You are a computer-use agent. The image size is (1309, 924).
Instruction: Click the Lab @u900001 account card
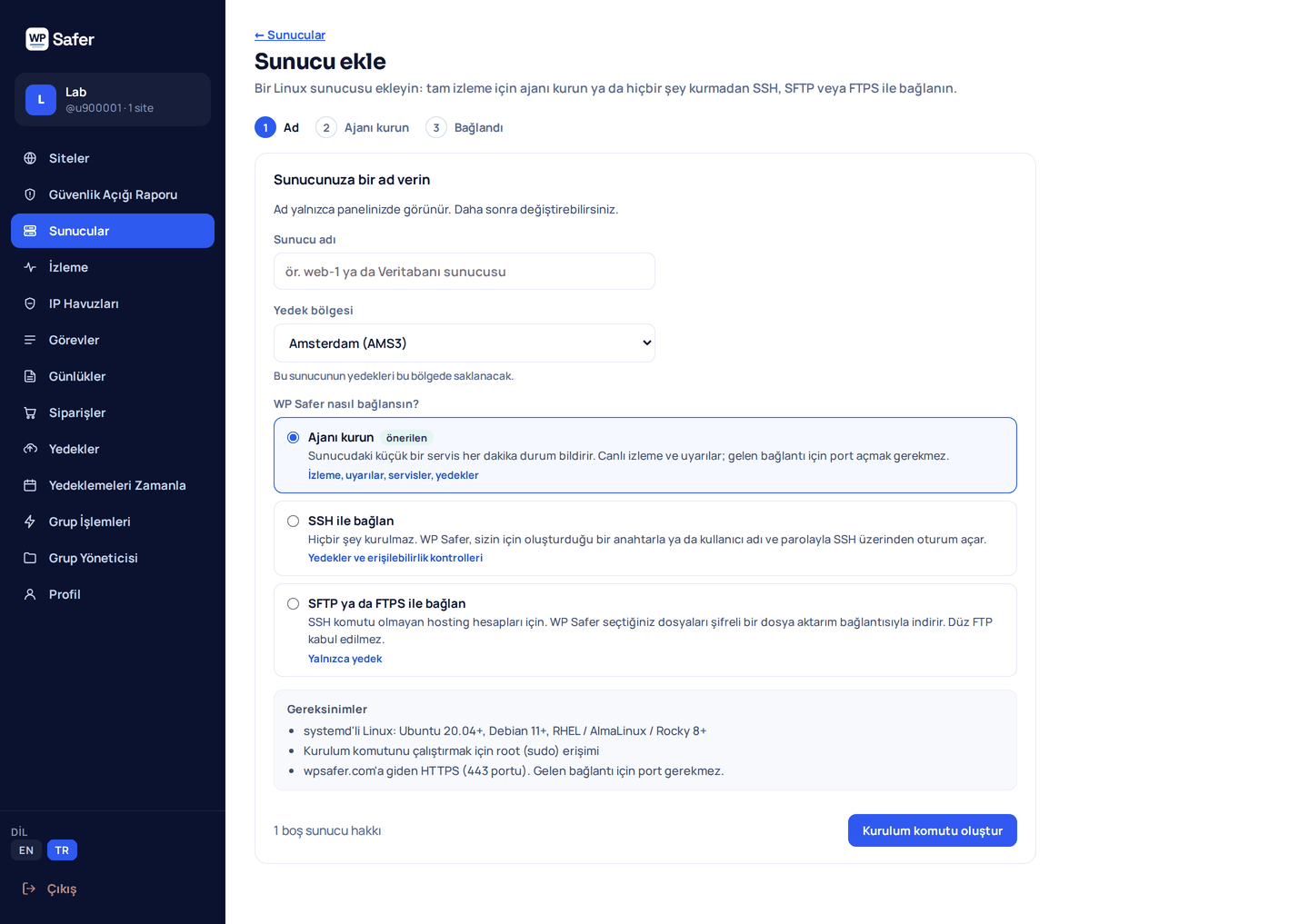click(113, 100)
